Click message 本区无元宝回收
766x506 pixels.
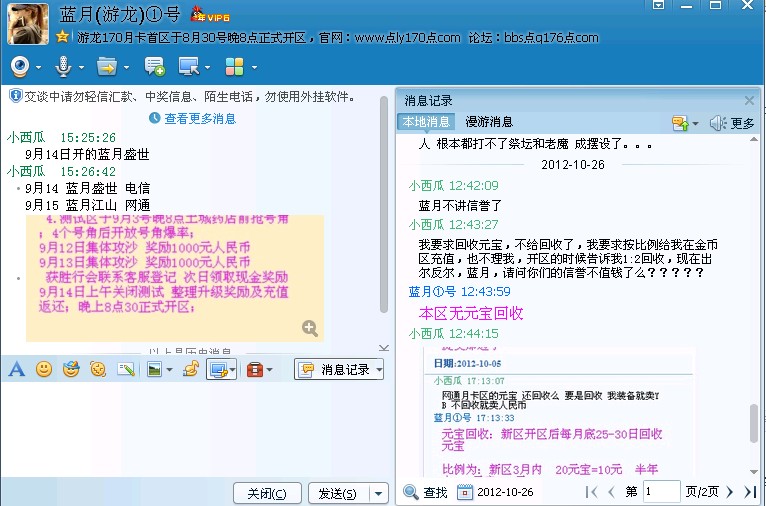click(x=471, y=313)
